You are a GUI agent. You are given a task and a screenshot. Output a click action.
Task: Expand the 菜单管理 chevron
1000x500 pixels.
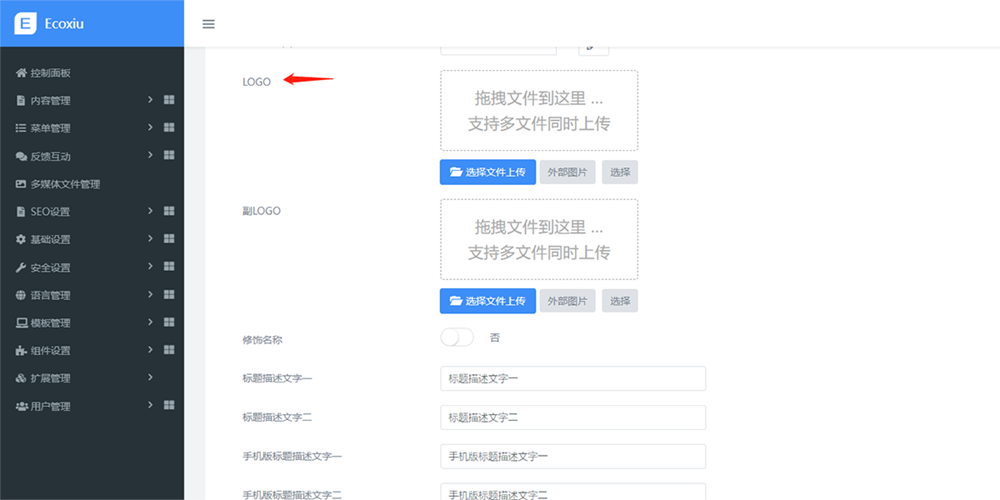(151, 127)
